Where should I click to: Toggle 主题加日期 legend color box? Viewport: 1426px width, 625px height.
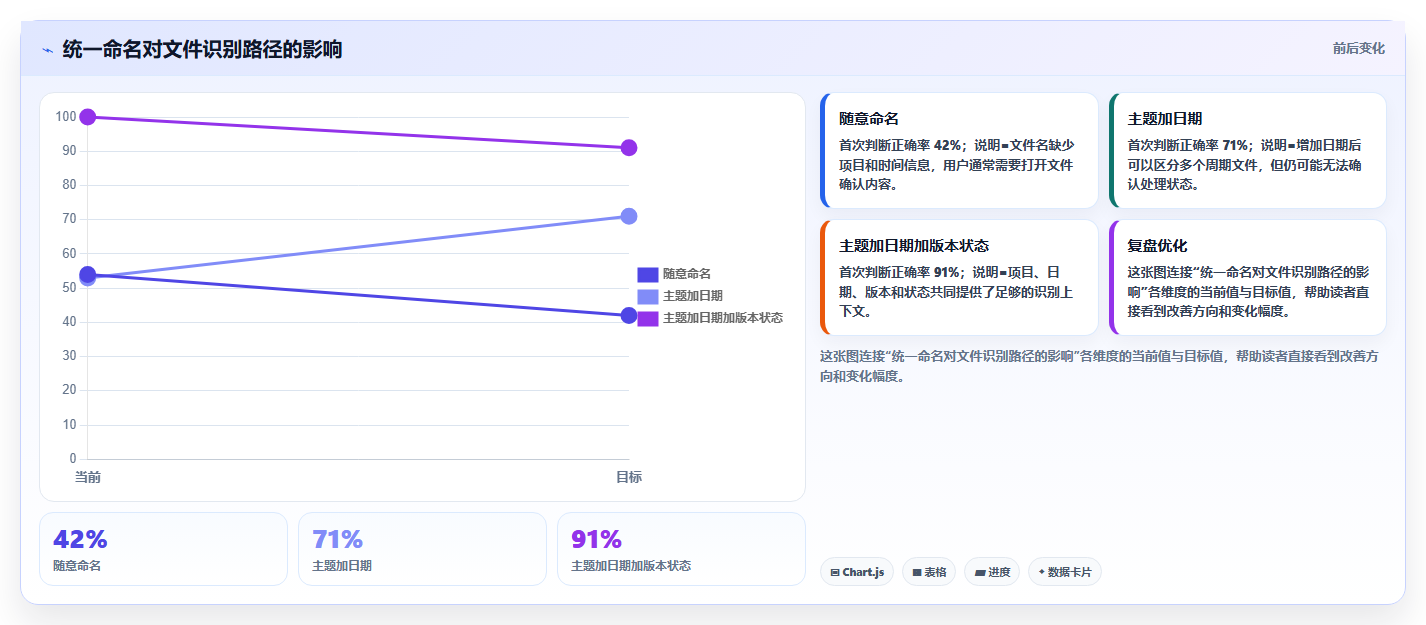pyautogui.click(x=647, y=296)
